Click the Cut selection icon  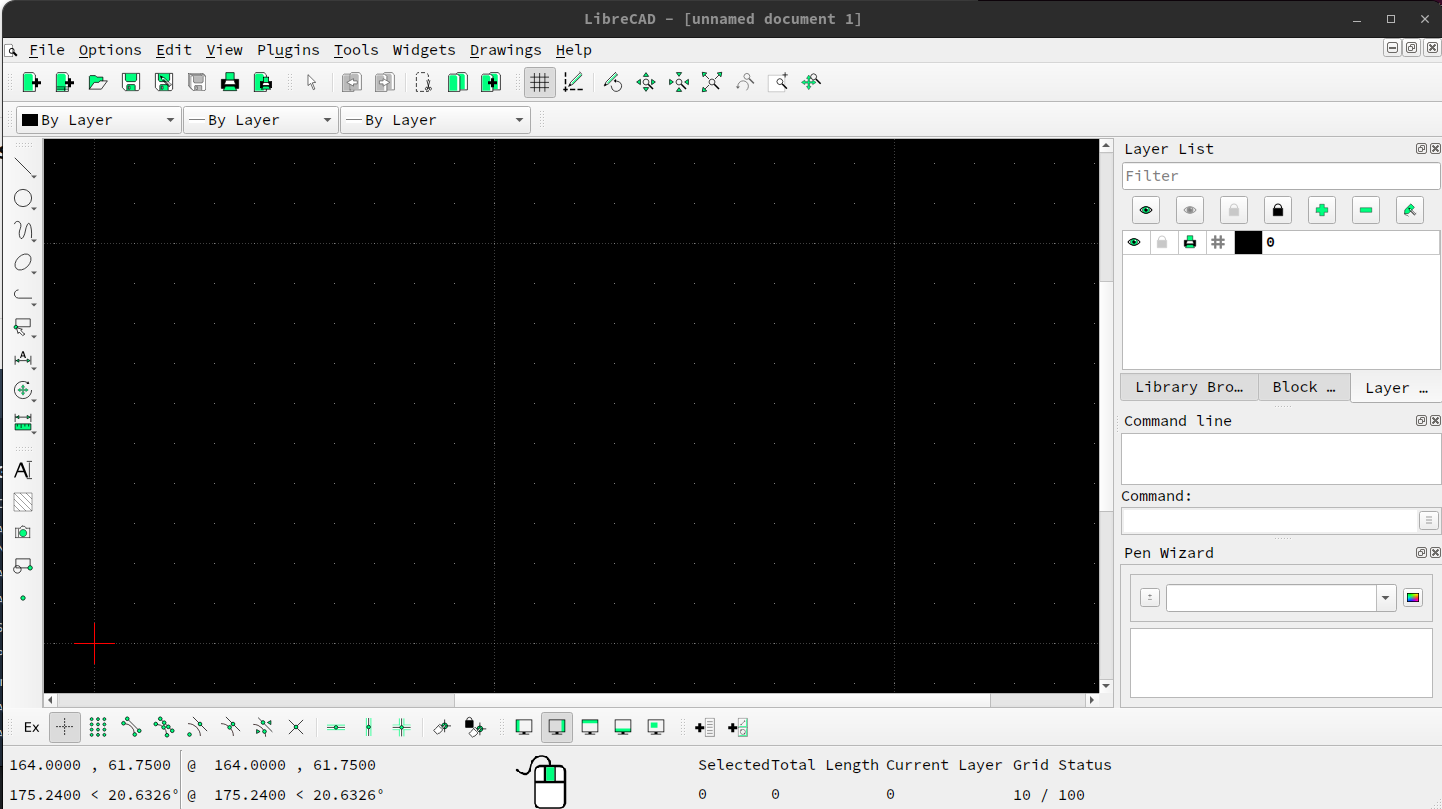pos(424,82)
